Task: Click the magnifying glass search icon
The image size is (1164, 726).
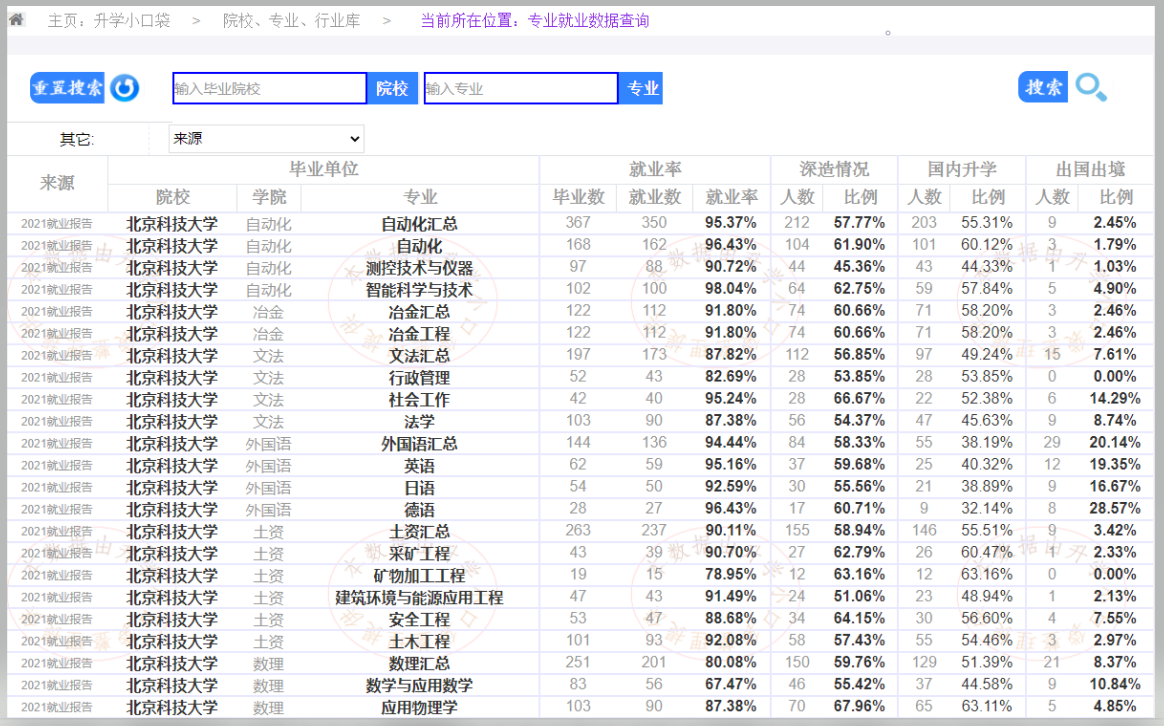Action: point(1090,88)
